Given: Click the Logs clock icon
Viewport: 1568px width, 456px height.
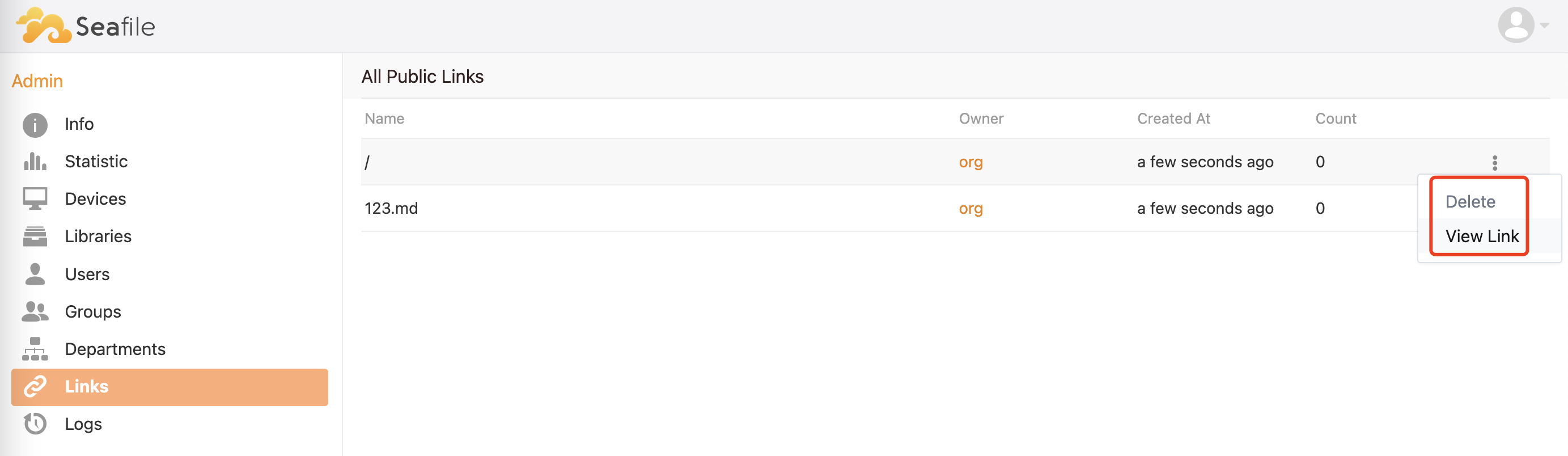Looking at the screenshot, I should point(35,423).
